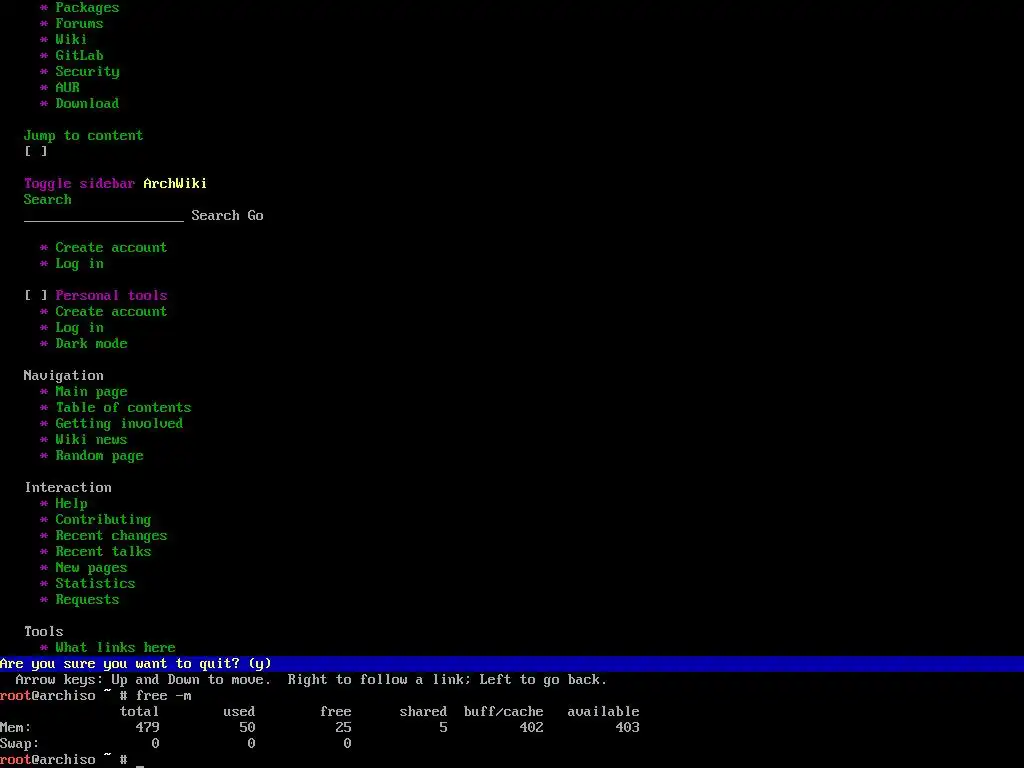The height and width of the screenshot is (768, 1024).
Task: Open the Random page link
Action: pos(99,456)
